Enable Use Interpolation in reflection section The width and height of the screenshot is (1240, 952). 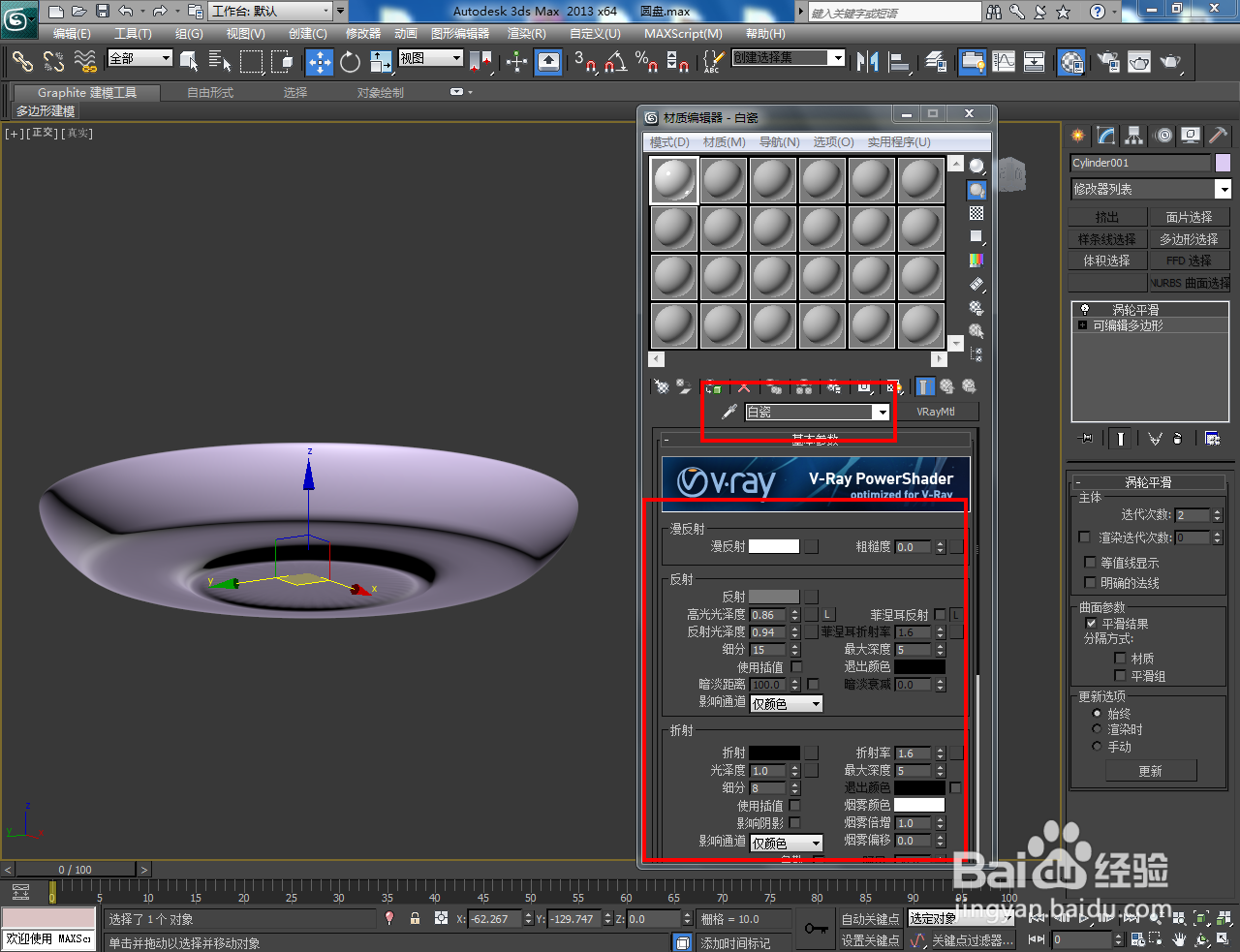(796, 666)
